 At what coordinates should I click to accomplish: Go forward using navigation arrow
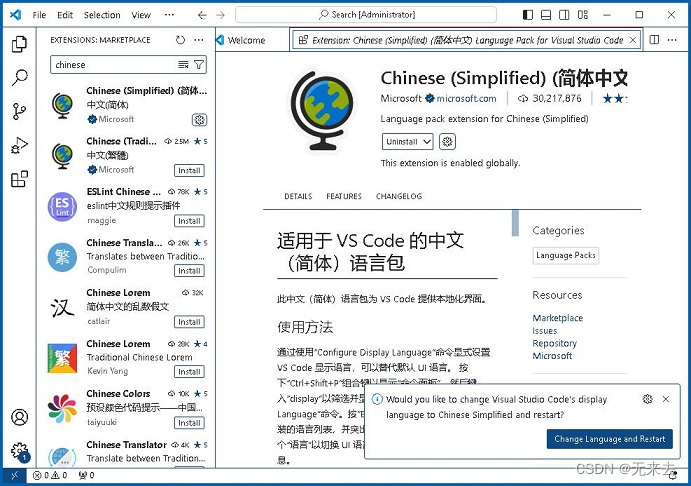(x=220, y=15)
